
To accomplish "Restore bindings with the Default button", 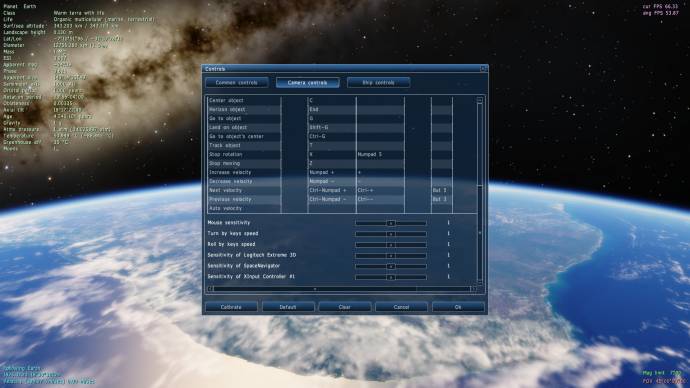I will 288,307.
